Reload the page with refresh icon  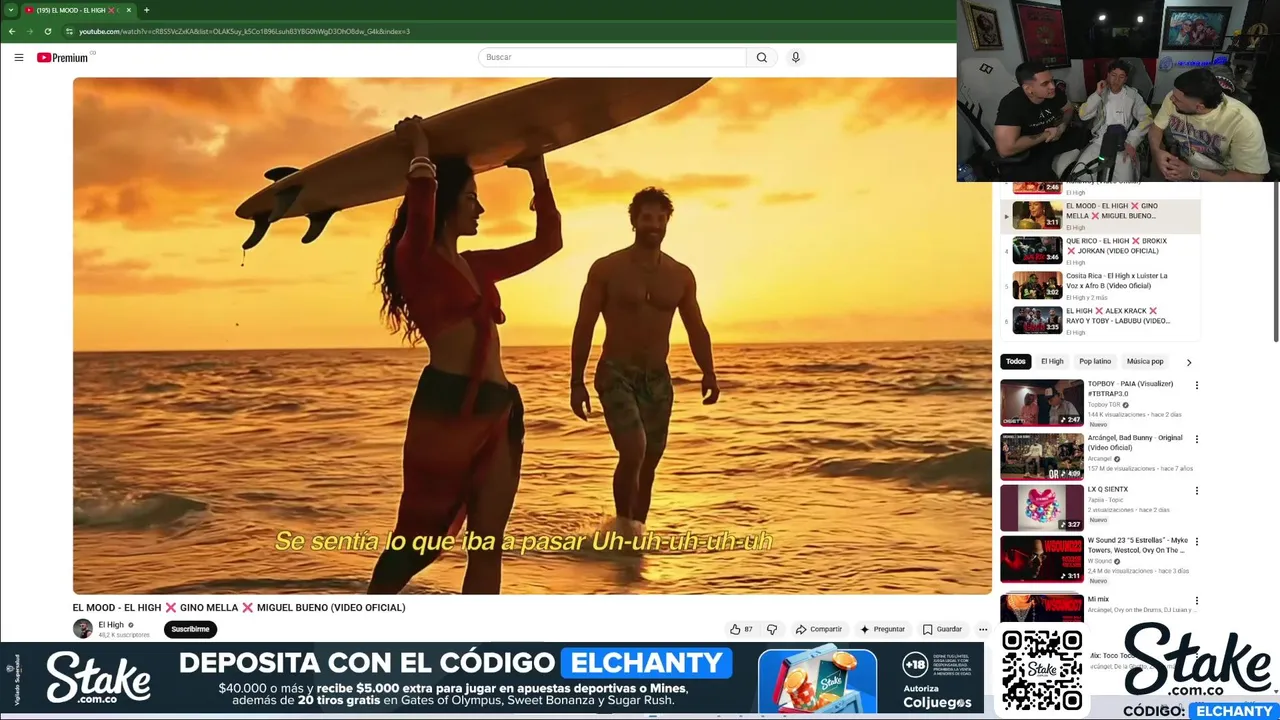coord(47,31)
